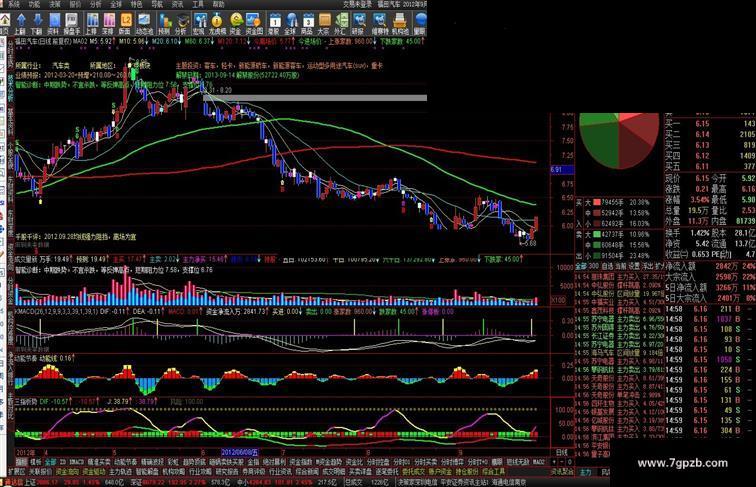This screenshot has height=487, width=756.
Task: Open the L2 (席面) toolbar icon
Action: click(126, 23)
